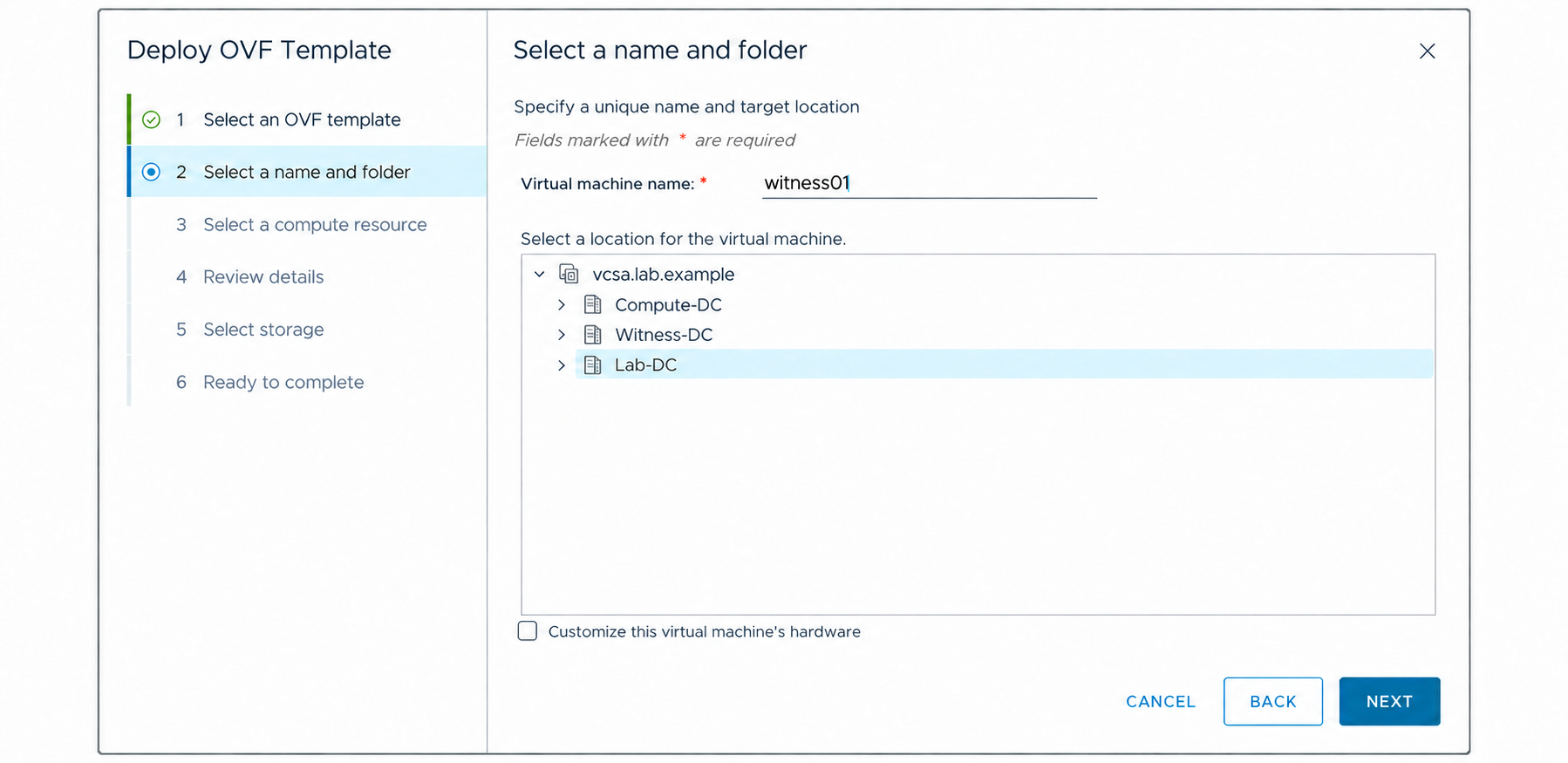The image size is (1568, 763).
Task: Click the datacenter icon next to Compute-DC
Action: 593,304
